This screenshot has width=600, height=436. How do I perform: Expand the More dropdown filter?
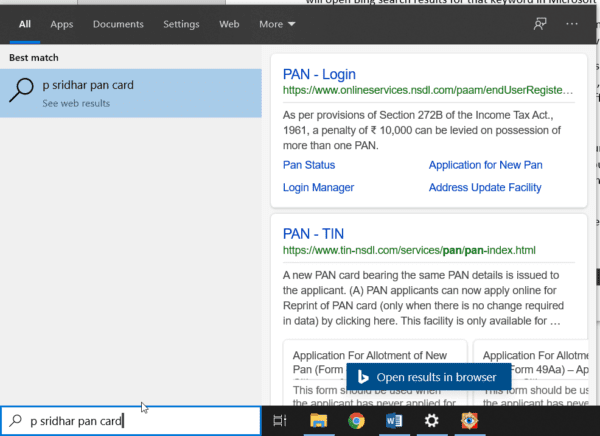[277, 24]
